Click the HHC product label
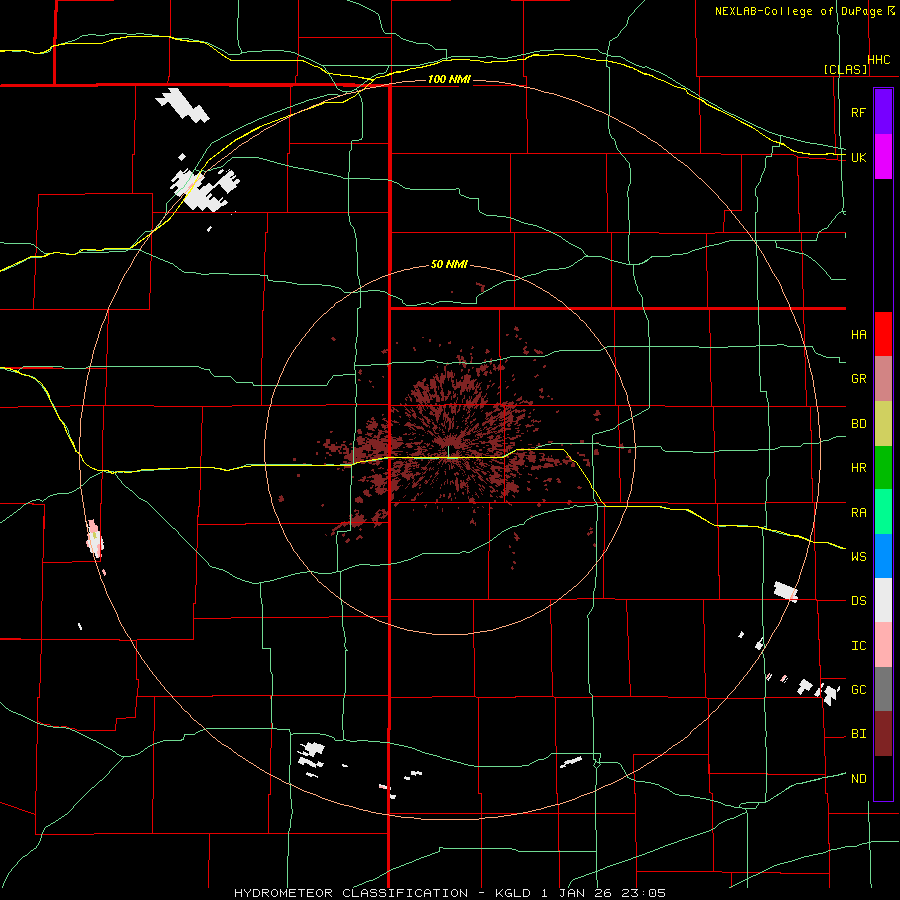The width and height of the screenshot is (900, 900). pyautogui.click(x=879, y=60)
